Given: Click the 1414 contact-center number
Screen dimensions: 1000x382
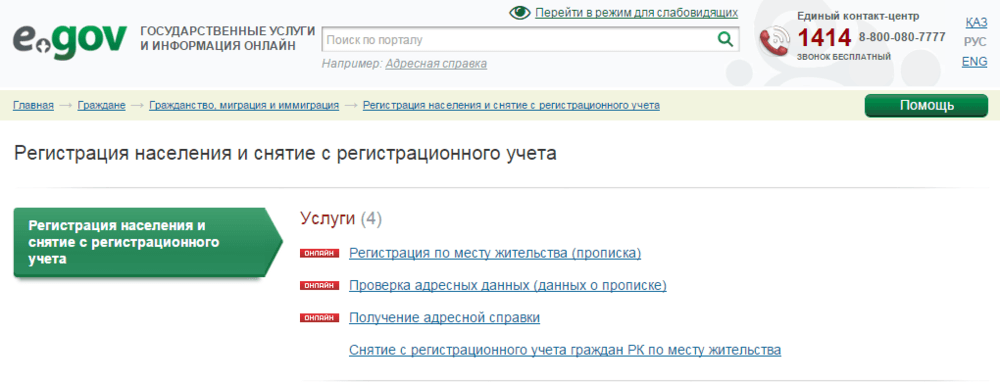Looking at the screenshot, I should point(824,38).
